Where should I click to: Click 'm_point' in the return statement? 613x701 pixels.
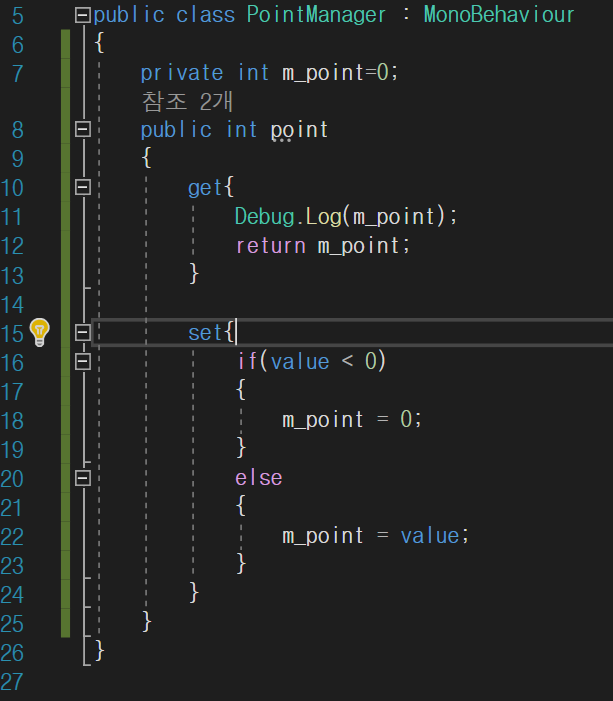pyautogui.click(x=358, y=246)
